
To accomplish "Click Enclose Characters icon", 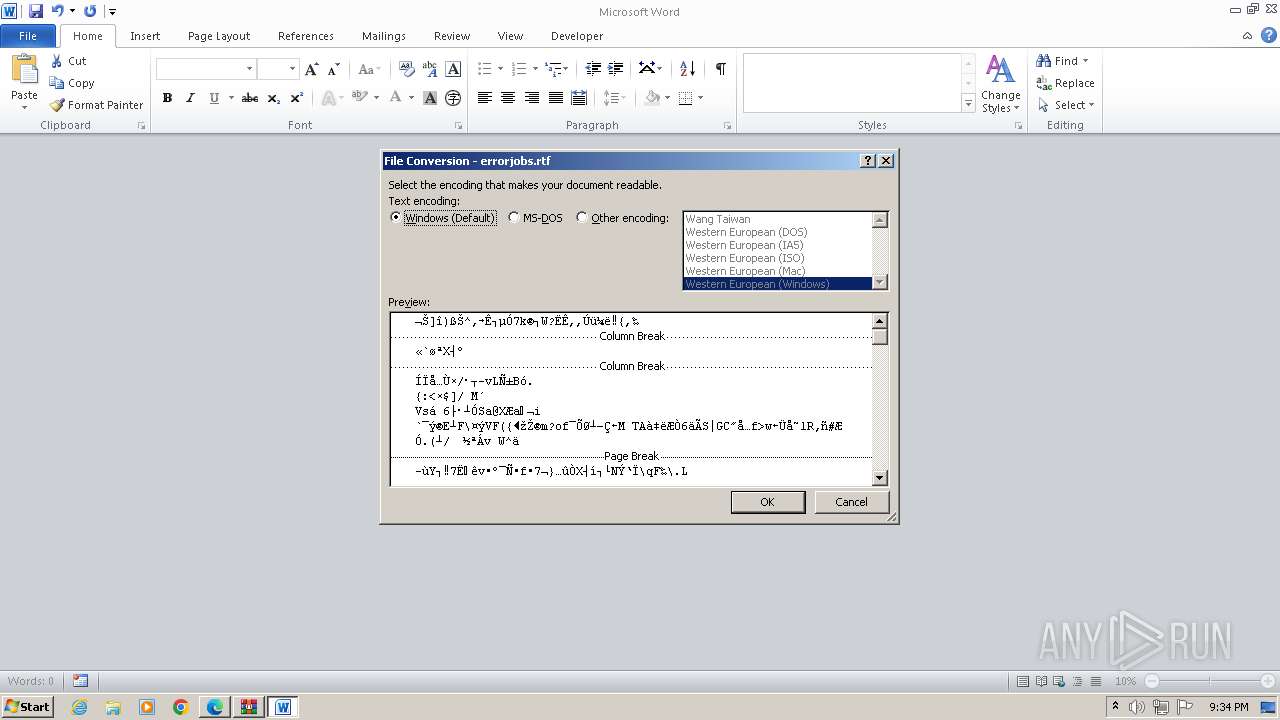I will pyautogui.click(x=453, y=98).
